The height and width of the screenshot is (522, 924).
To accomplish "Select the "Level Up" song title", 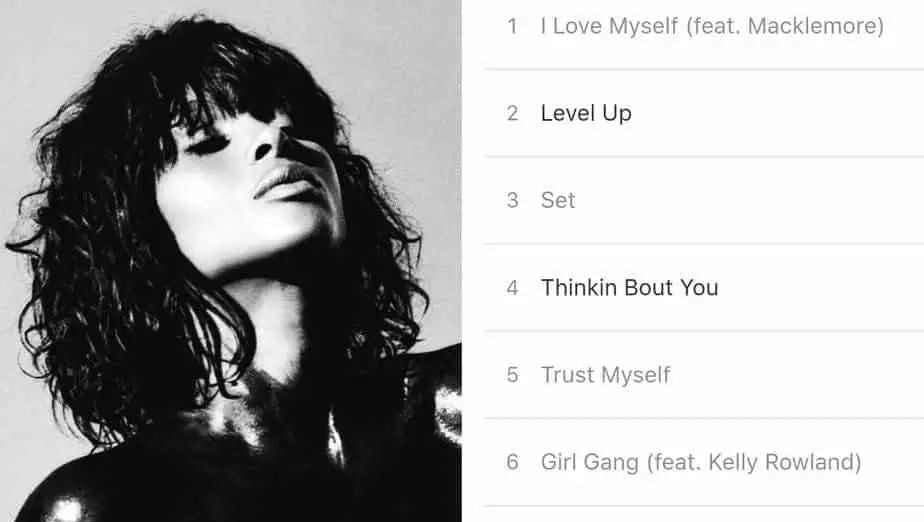I will pos(586,113).
